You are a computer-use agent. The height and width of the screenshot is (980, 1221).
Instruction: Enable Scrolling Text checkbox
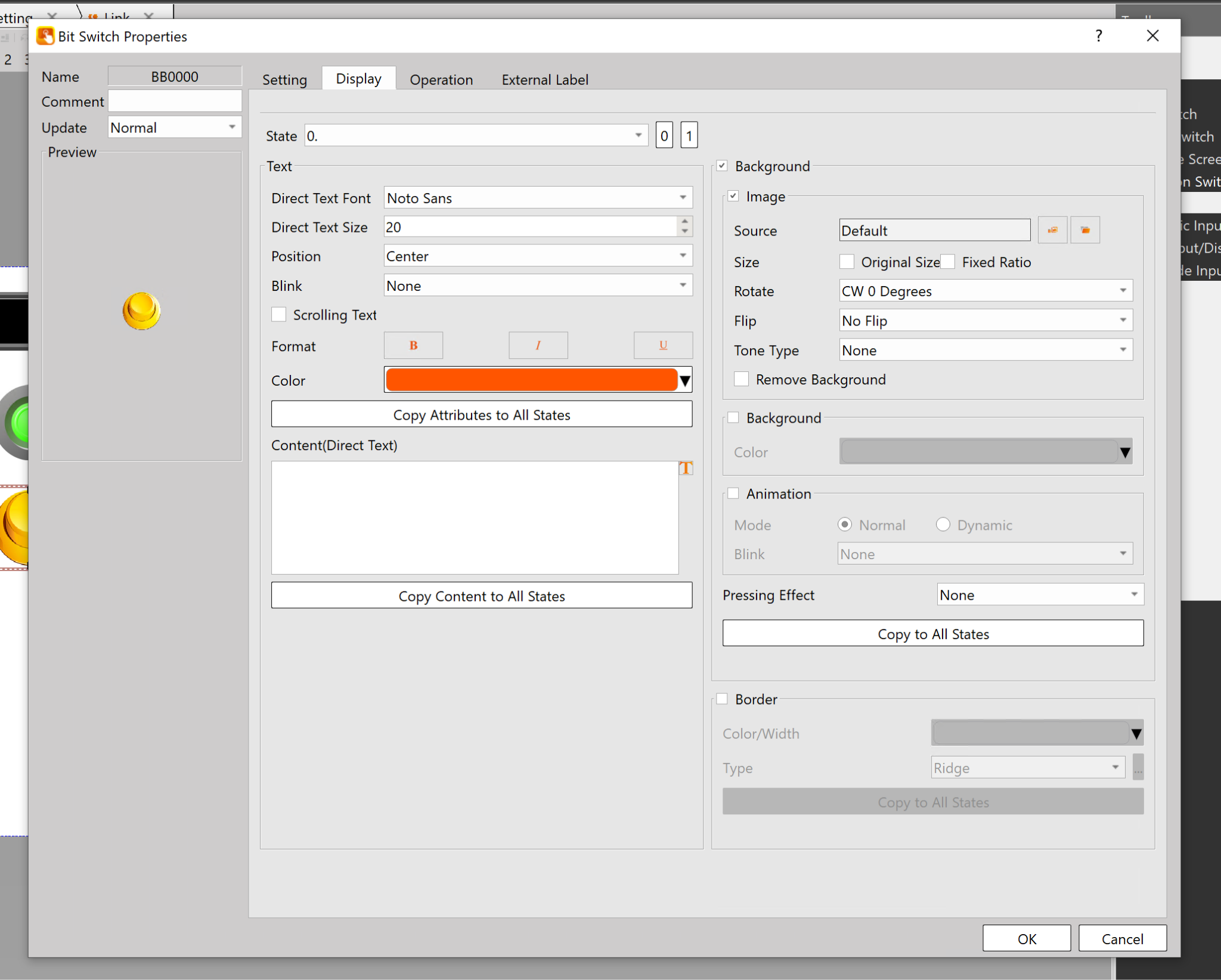tap(279, 315)
